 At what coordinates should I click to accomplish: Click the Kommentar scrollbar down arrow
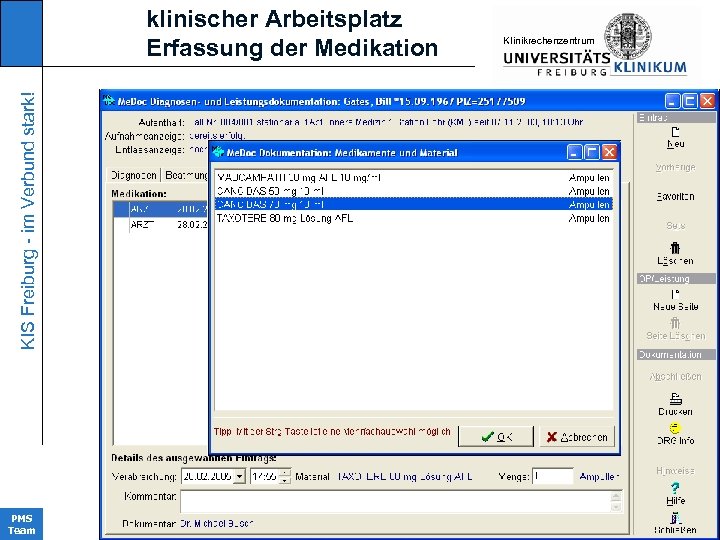click(616, 507)
